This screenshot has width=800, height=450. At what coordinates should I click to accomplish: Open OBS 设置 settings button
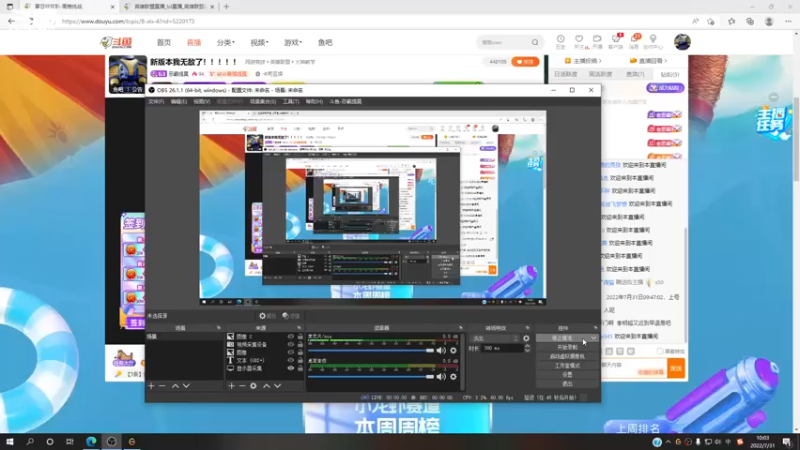click(x=567, y=374)
